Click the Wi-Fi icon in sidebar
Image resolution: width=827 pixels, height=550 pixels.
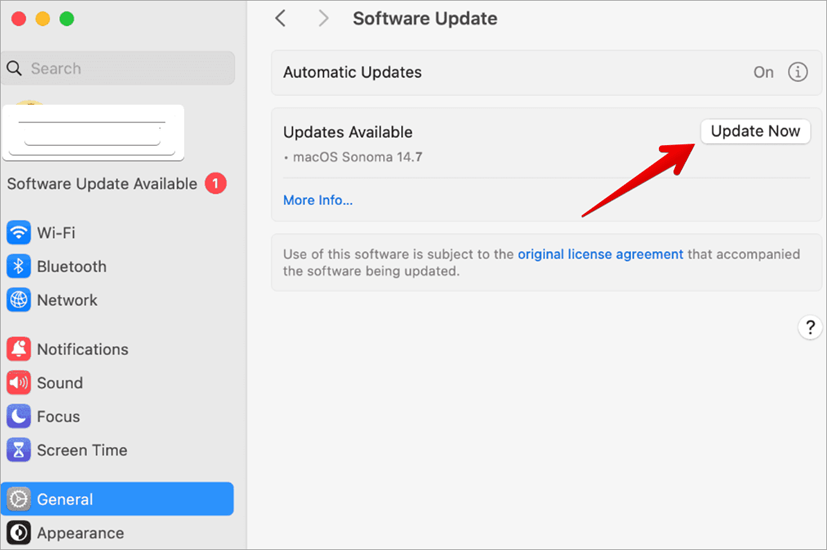pos(18,233)
